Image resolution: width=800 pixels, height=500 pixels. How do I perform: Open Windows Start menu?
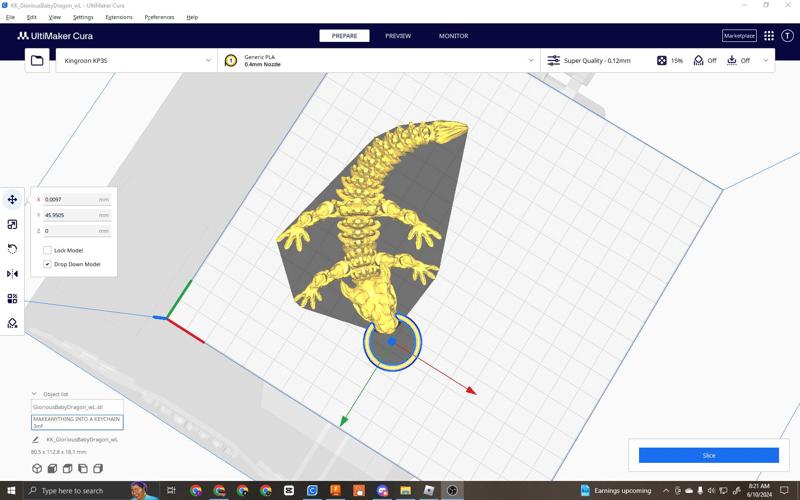tap(11, 491)
